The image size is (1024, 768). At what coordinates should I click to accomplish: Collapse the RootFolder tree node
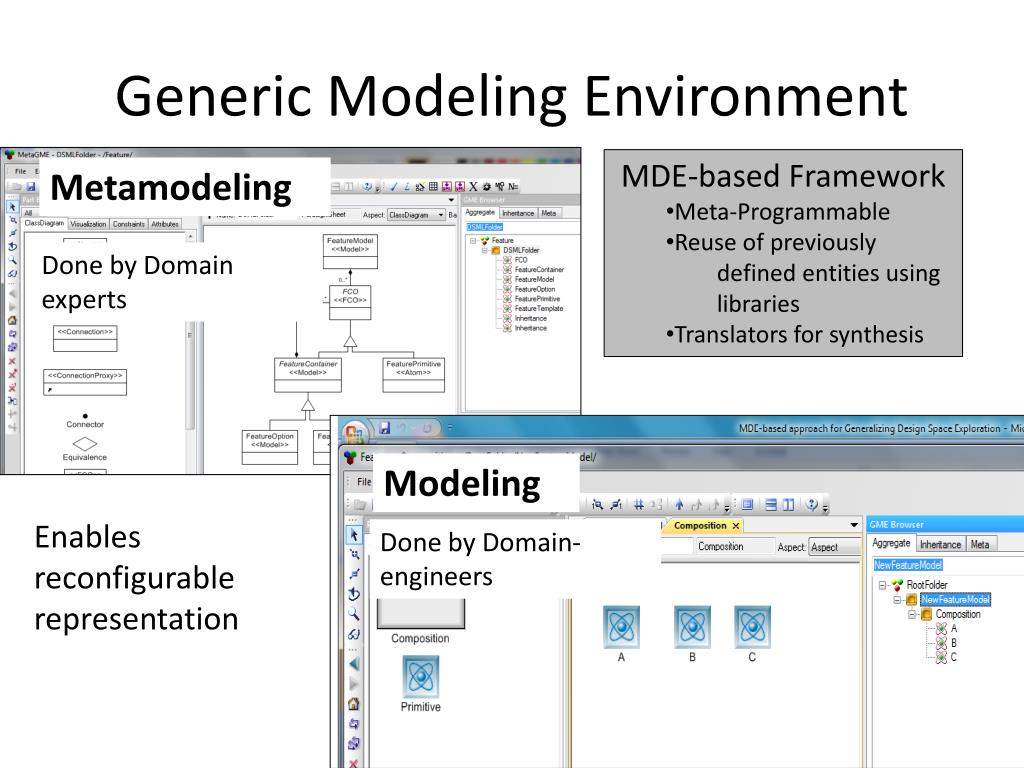pos(883,585)
